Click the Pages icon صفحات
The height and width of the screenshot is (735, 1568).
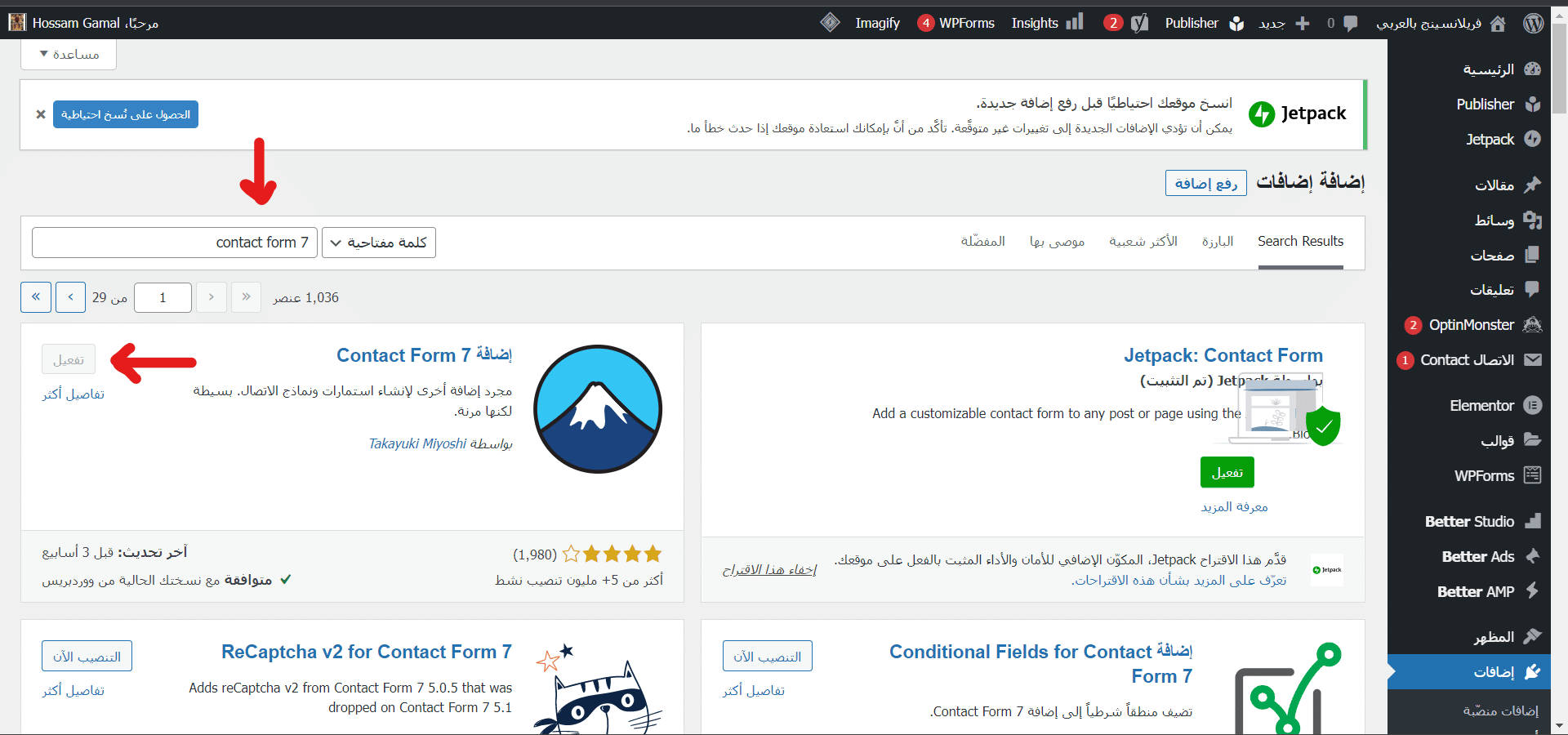[1532, 255]
